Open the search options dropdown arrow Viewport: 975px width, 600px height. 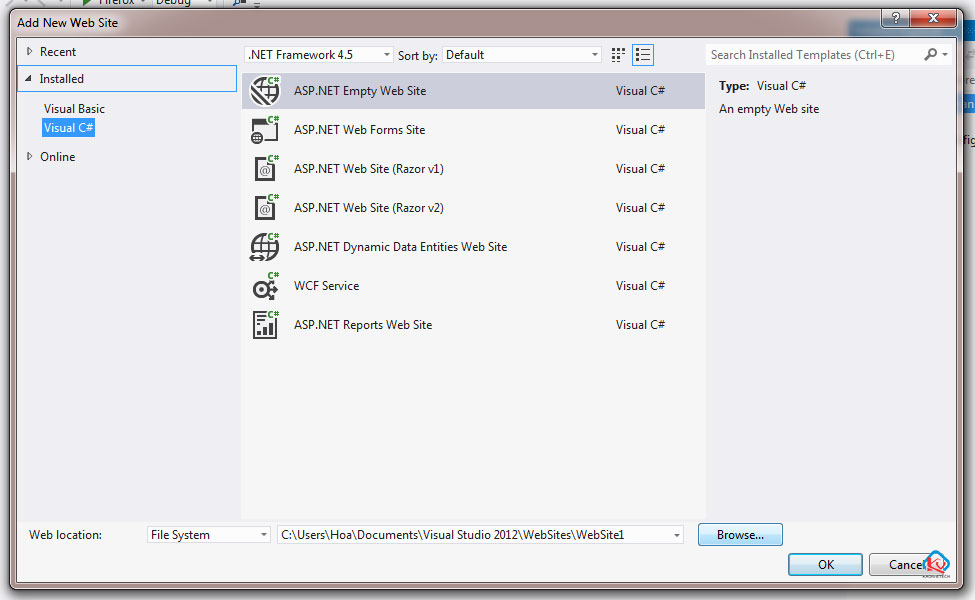pyautogui.click(x=945, y=55)
